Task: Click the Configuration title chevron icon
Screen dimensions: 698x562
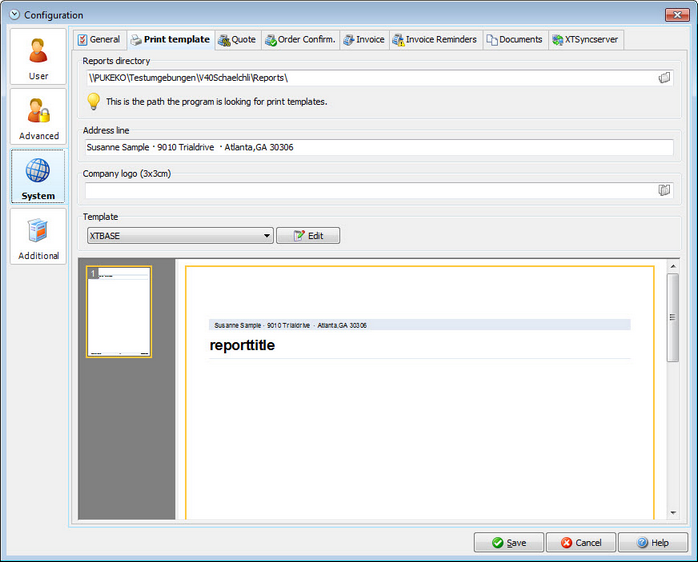Action: 15,15
